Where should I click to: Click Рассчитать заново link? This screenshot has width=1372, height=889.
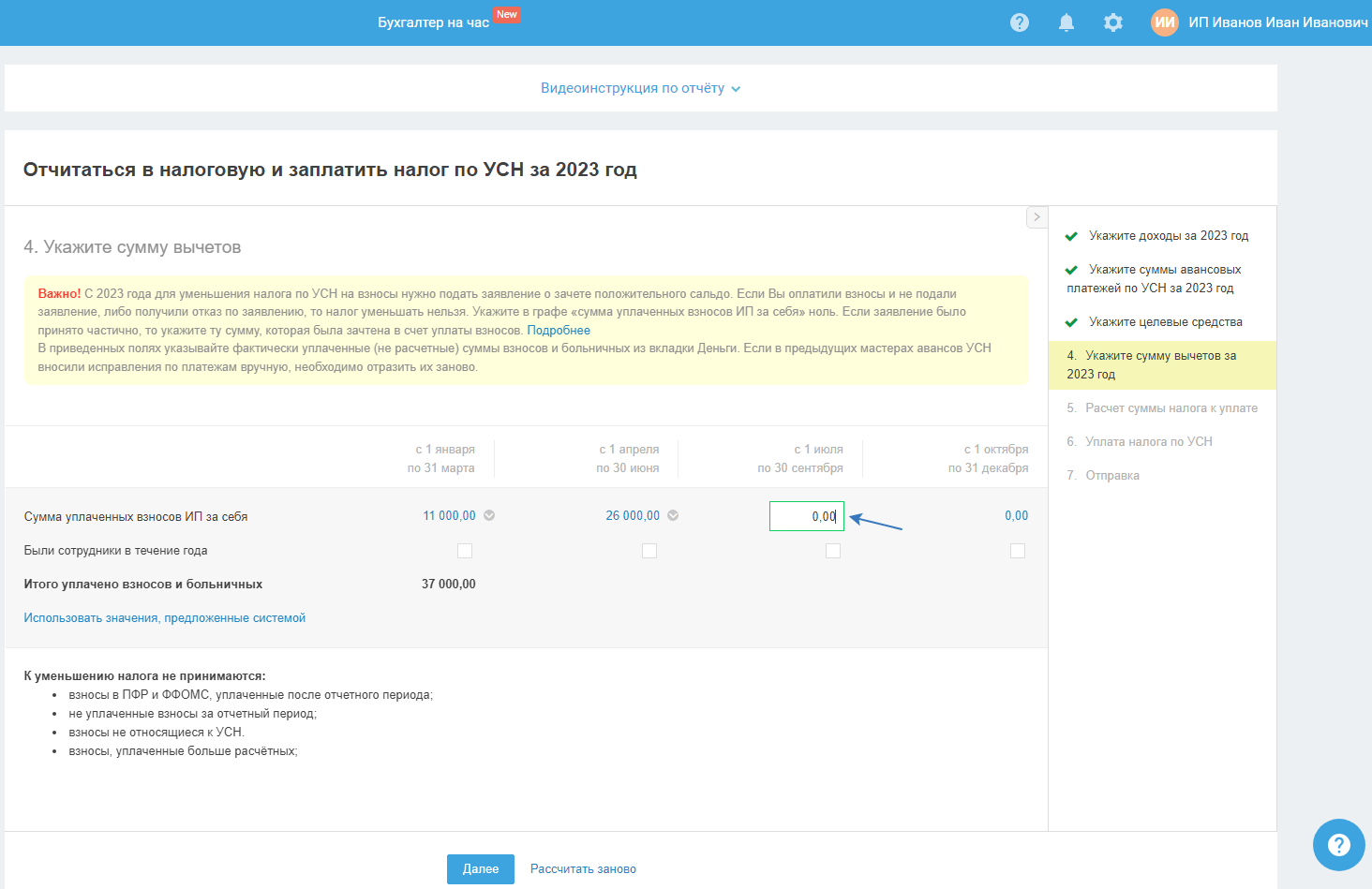pyautogui.click(x=583, y=869)
